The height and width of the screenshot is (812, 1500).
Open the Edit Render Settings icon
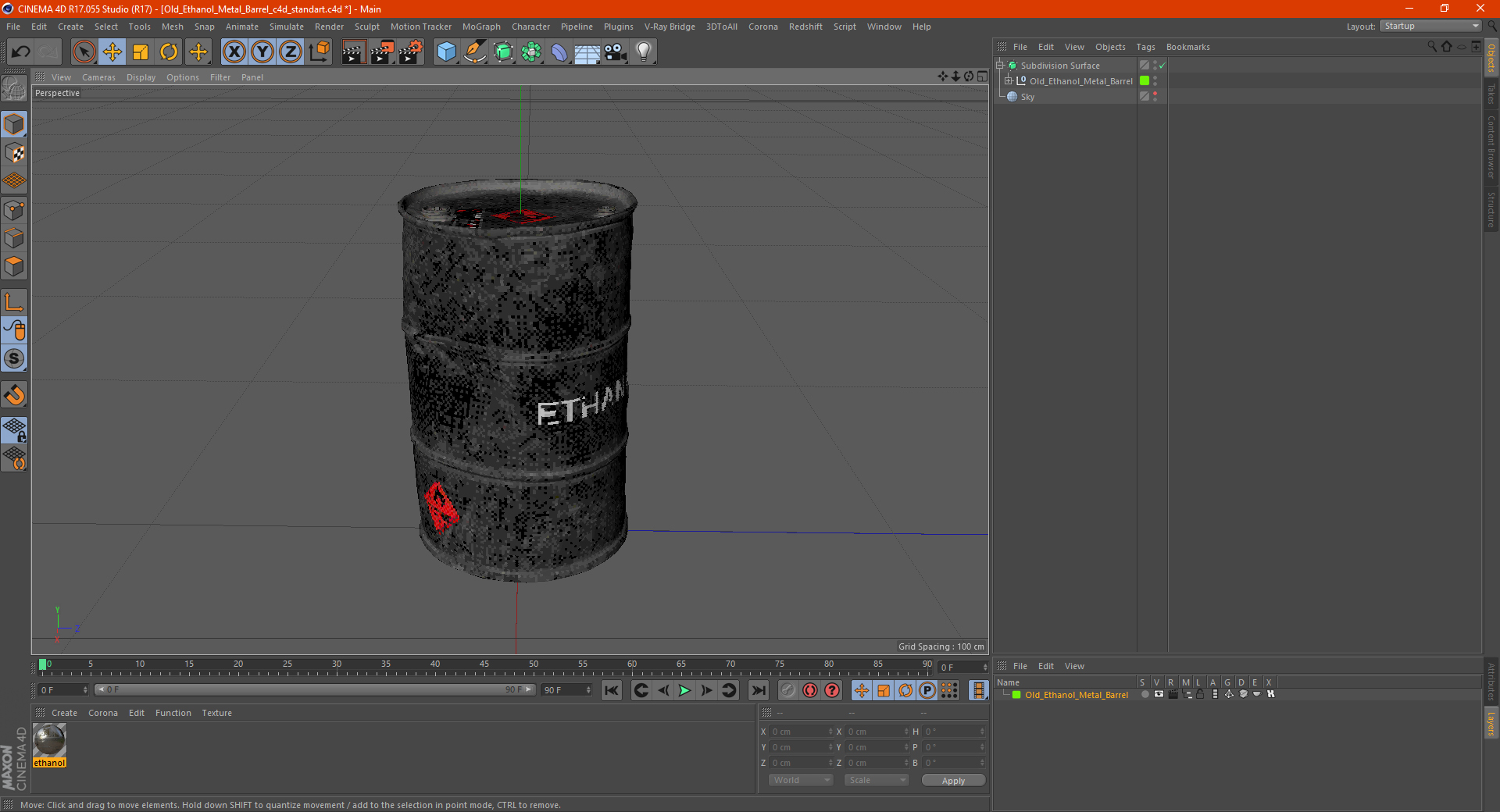pyautogui.click(x=411, y=52)
